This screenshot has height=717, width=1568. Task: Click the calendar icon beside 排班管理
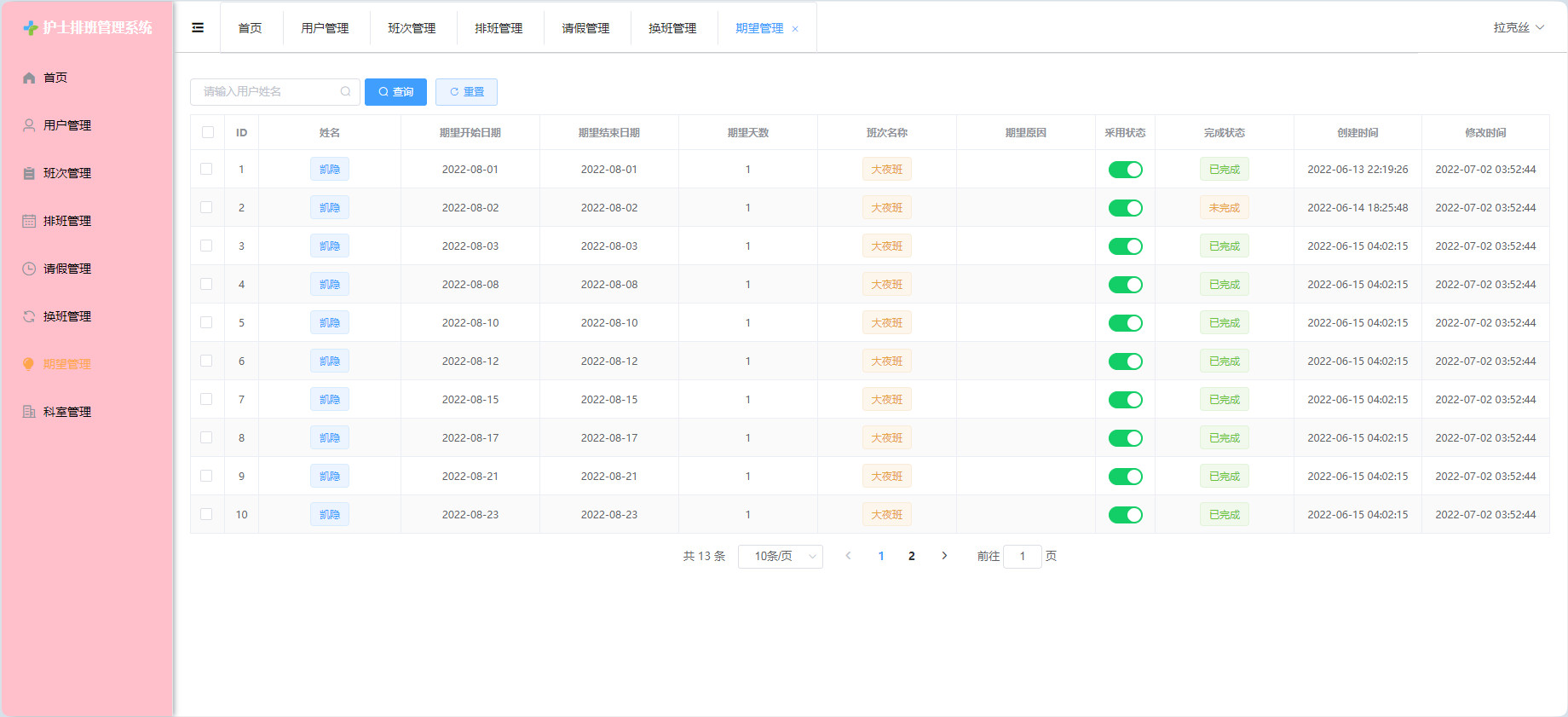(29, 221)
